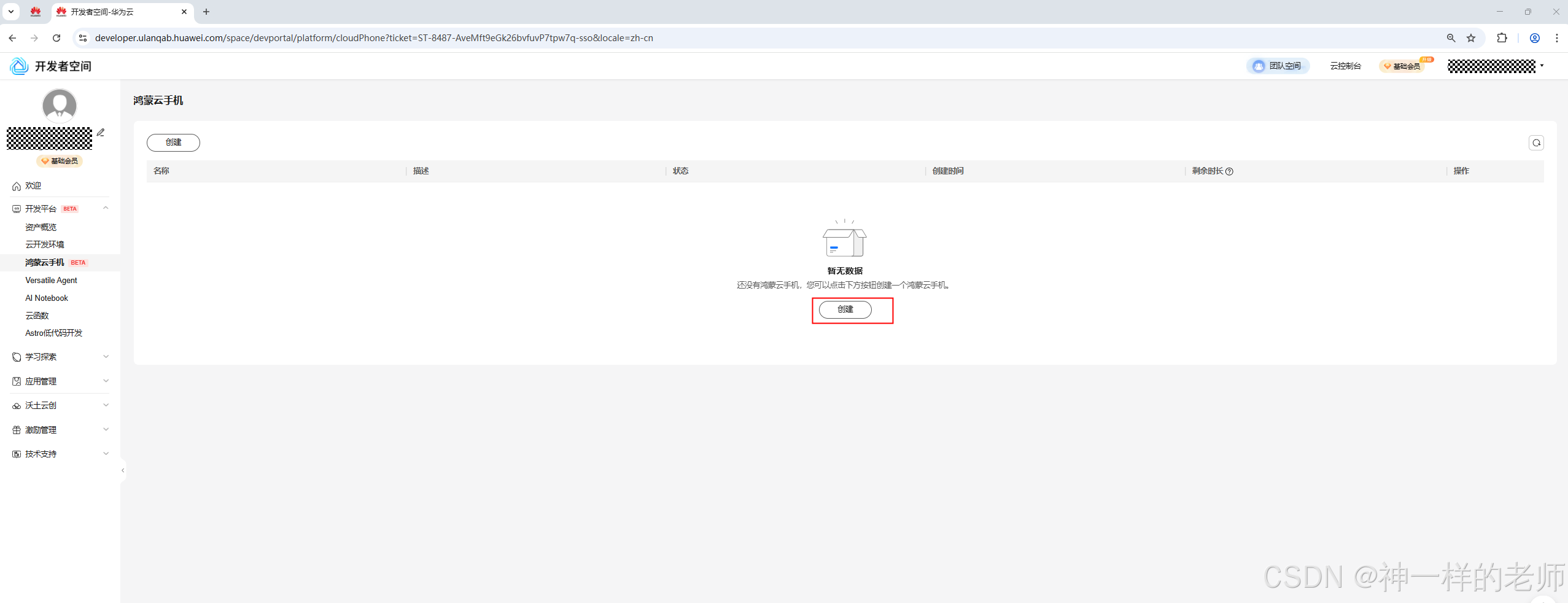This screenshot has width=1568, height=603.
Task: Click the 状态 column header
Action: pos(681,171)
